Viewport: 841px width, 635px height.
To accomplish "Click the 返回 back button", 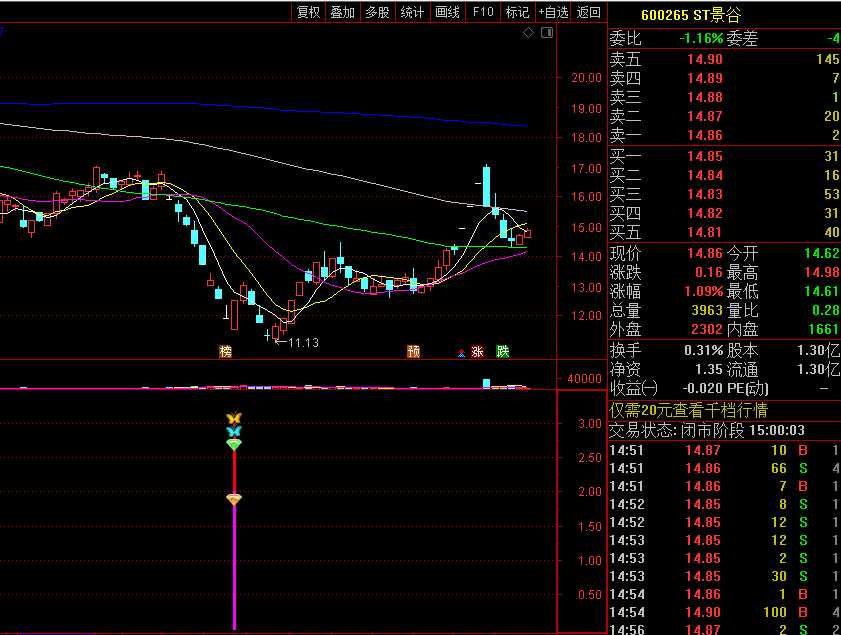I will tap(588, 12).
